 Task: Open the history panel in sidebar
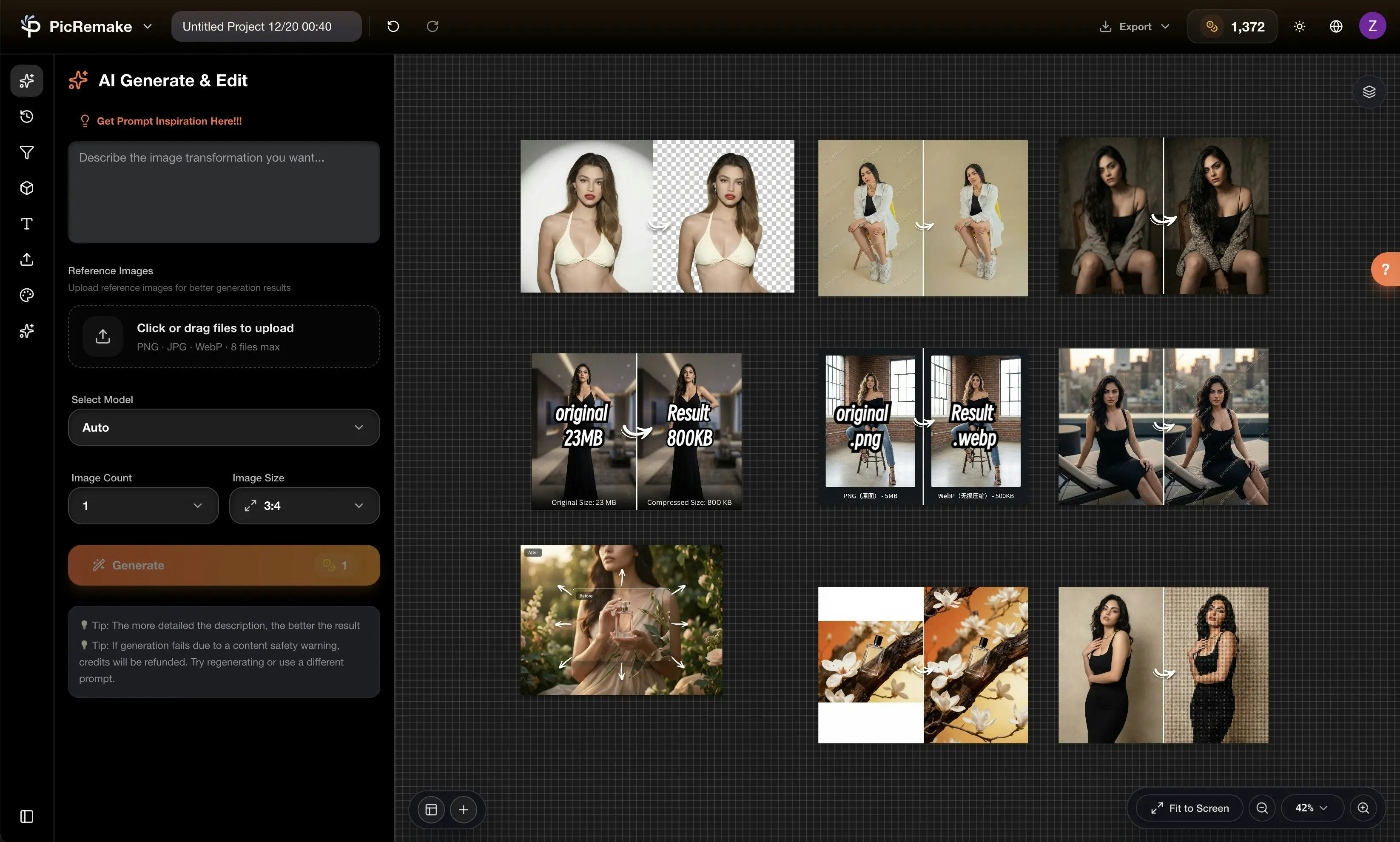click(27, 117)
